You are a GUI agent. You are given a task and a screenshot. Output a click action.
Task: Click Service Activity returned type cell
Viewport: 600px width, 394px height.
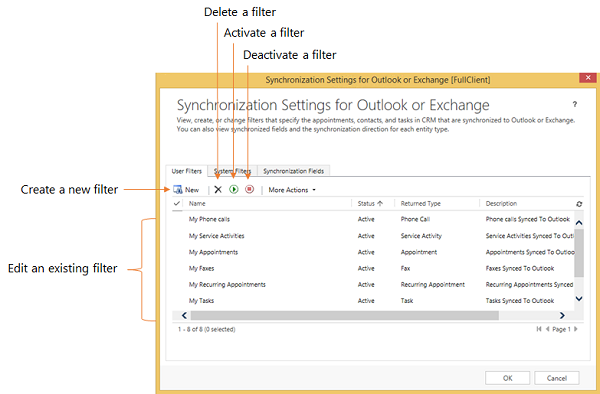pyautogui.click(x=421, y=236)
